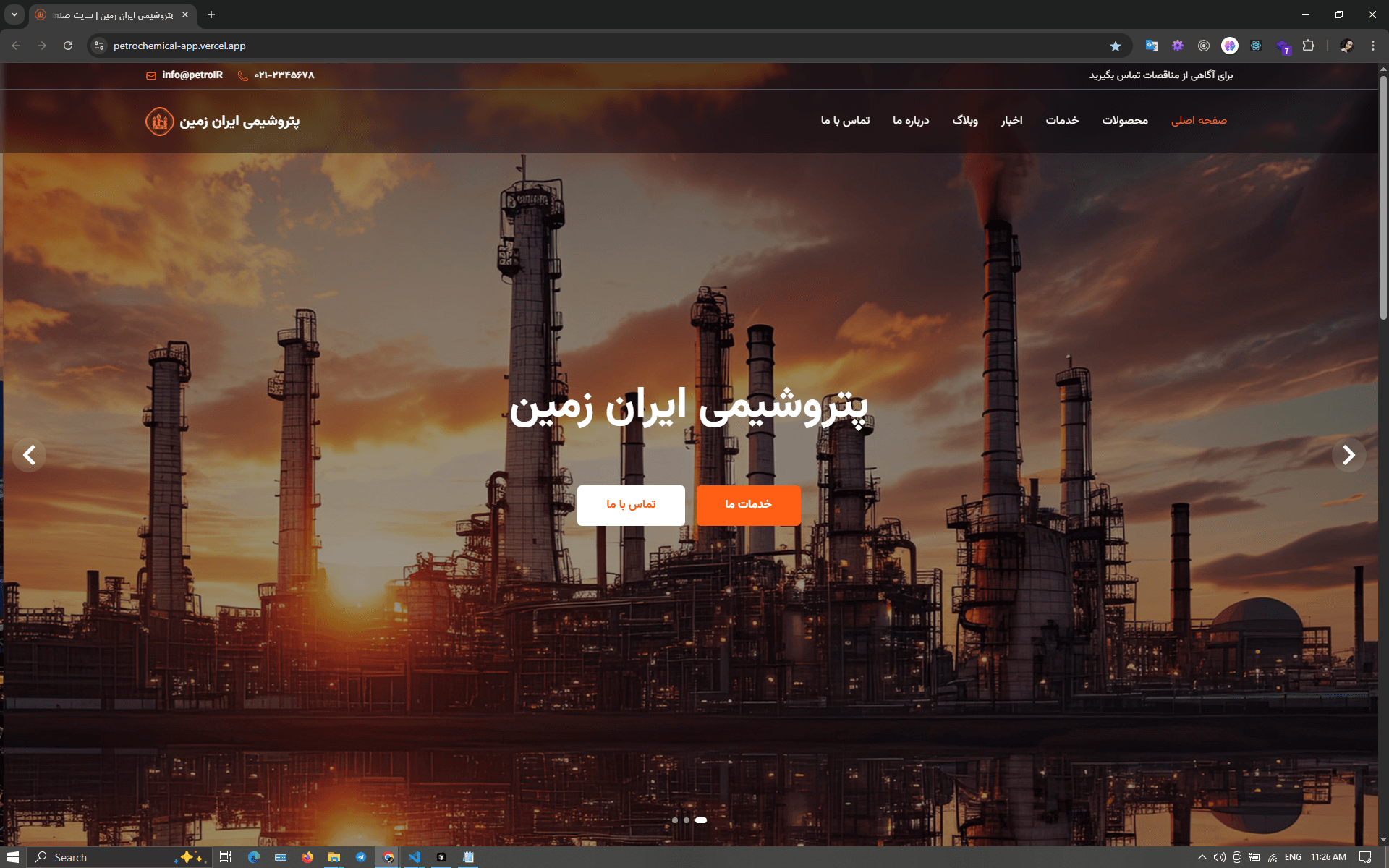1389x868 pixels.
Task: Expand the Chrome tab search dropdown
Action: click(x=14, y=14)
